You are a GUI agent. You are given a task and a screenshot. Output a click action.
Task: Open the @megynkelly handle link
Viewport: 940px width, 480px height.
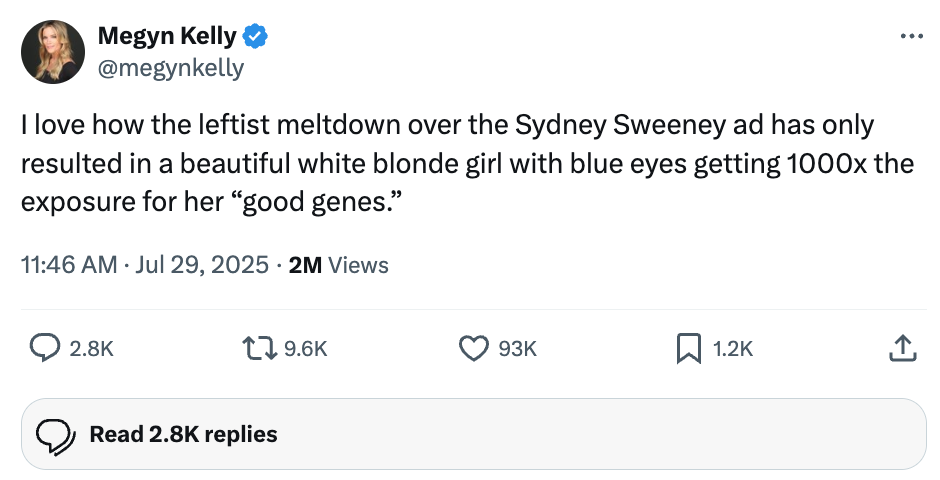coord(170,68)
